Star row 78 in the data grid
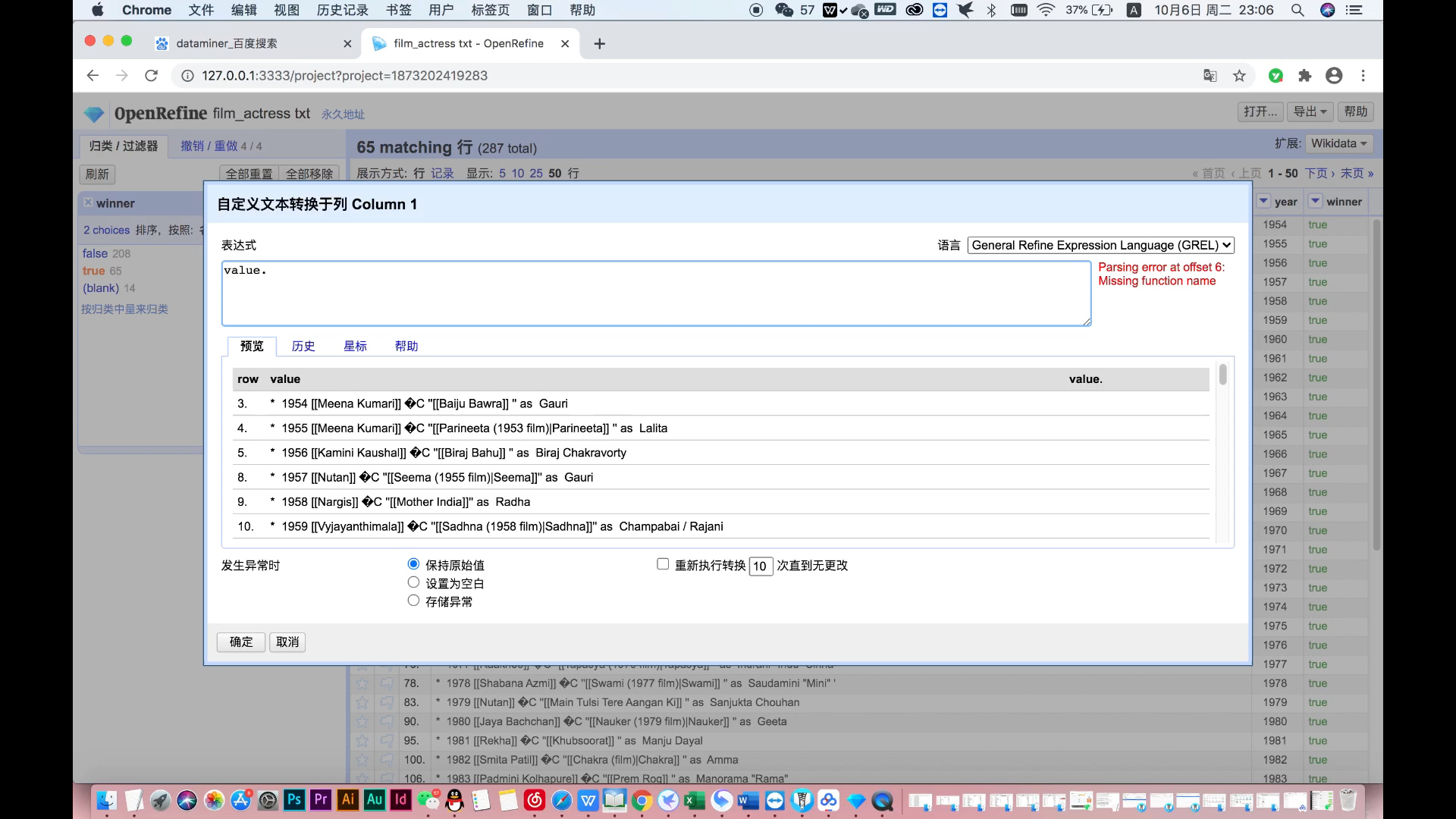Image resolution: width=1456 pixels, height=819 pixels. tap(362, 683)
